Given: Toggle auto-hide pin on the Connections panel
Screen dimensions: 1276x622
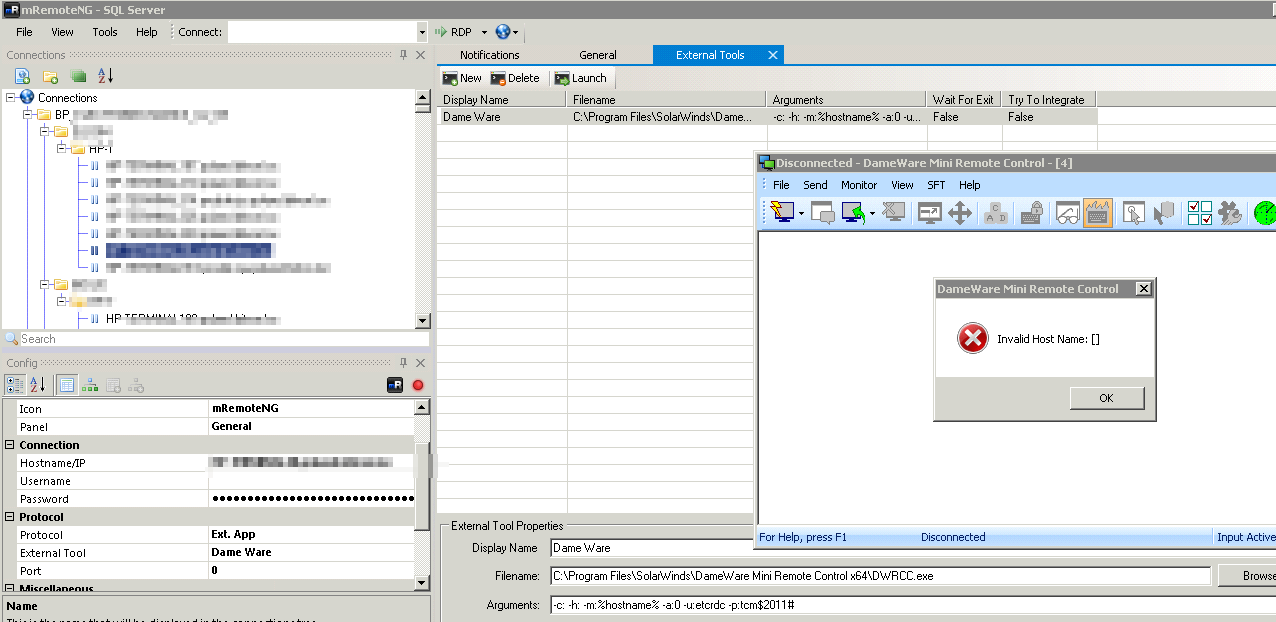Looking at the screenshot, I should coord(405,55).
